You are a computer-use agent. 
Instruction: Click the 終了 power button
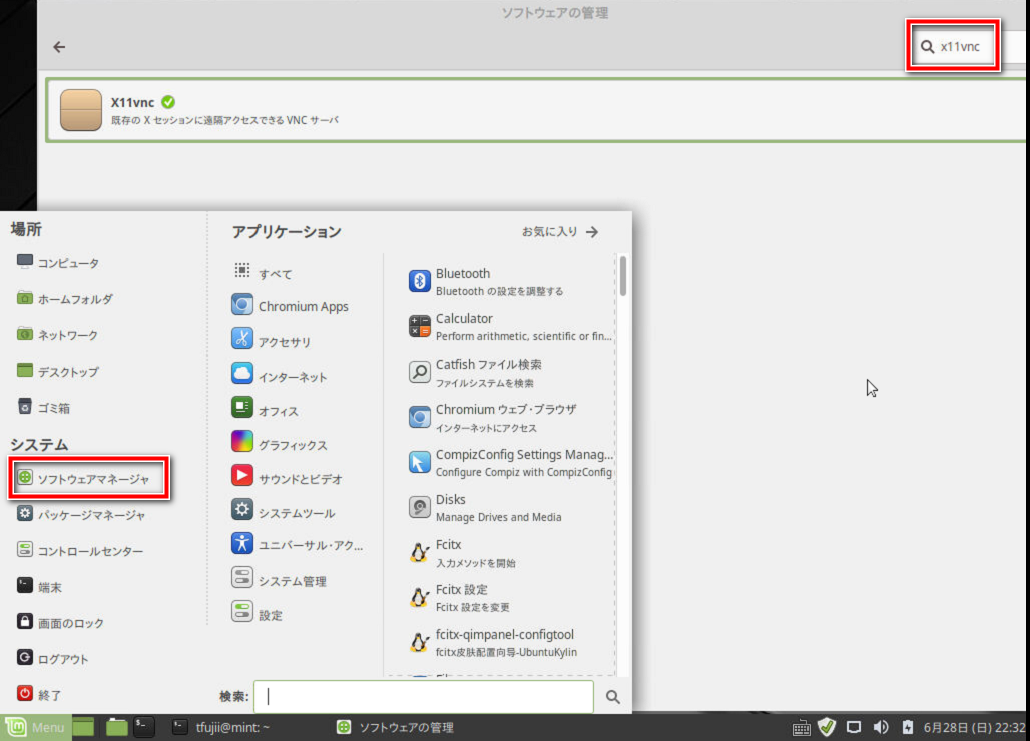tap(48, 694)
